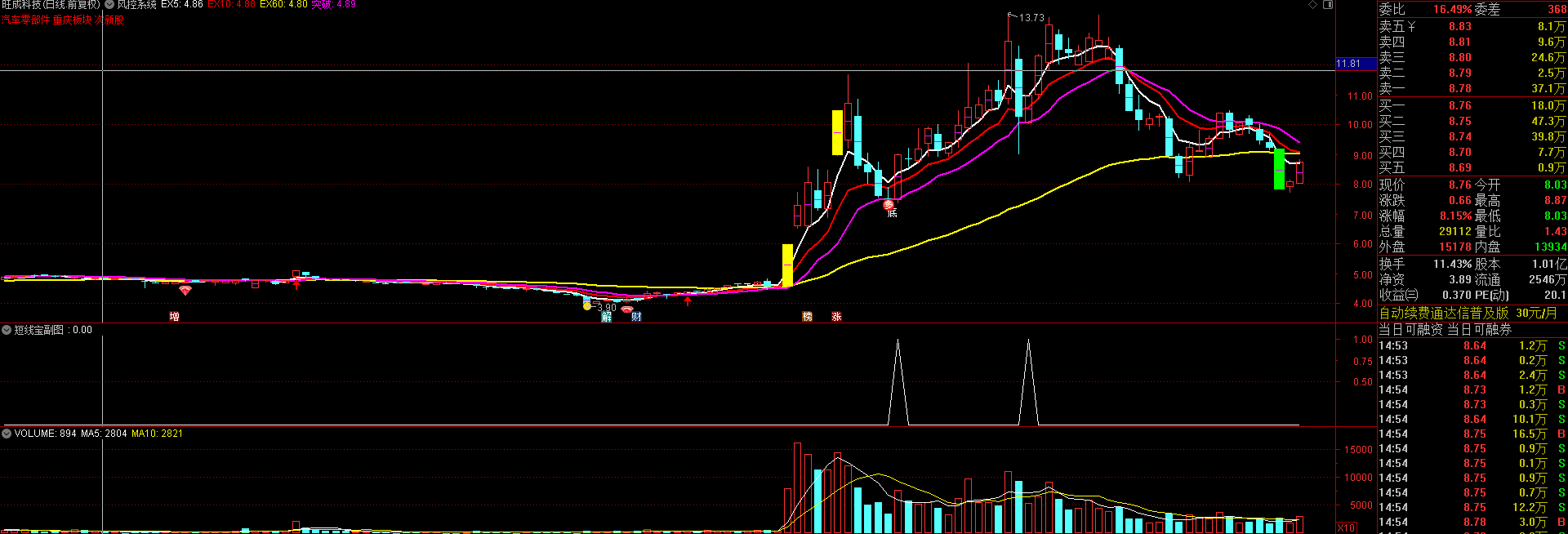Click the 收益(三) 0.370 value
The width and height of the screenshot is (1568, 534).
[1457, 296]
